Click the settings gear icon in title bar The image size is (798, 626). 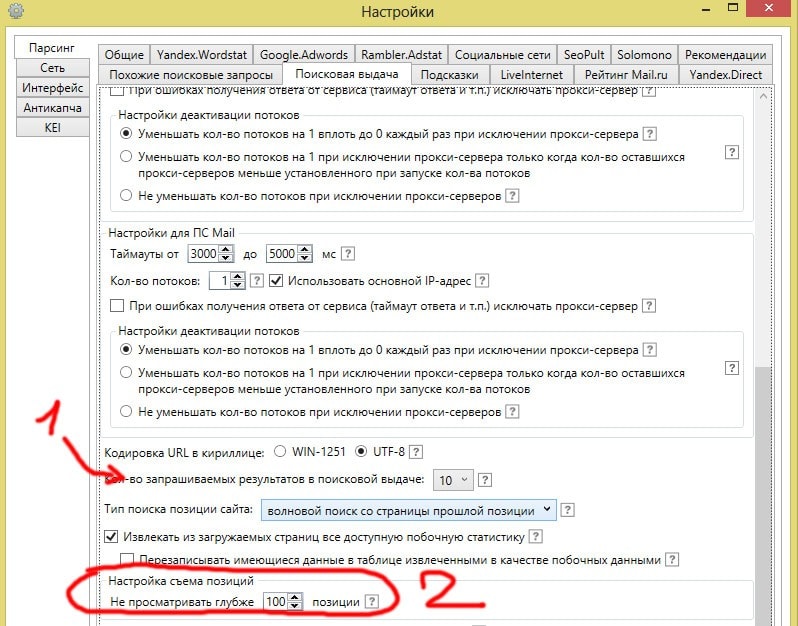click(16, 10)
